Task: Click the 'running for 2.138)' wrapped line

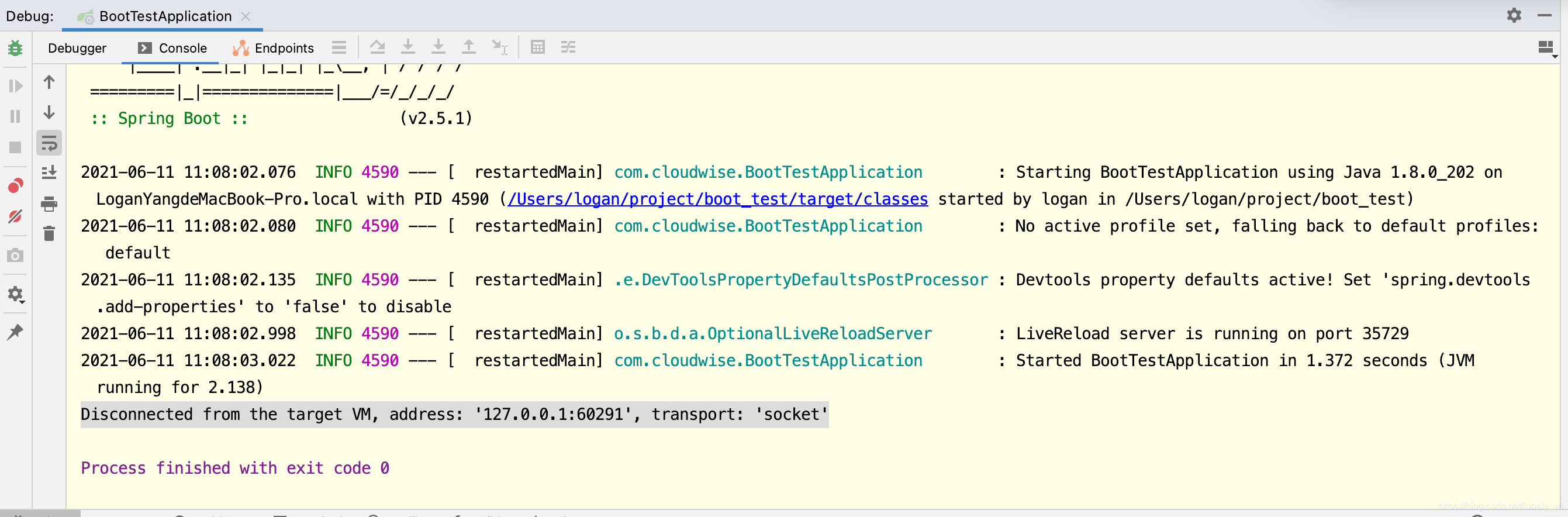Action: coord(179,388)
